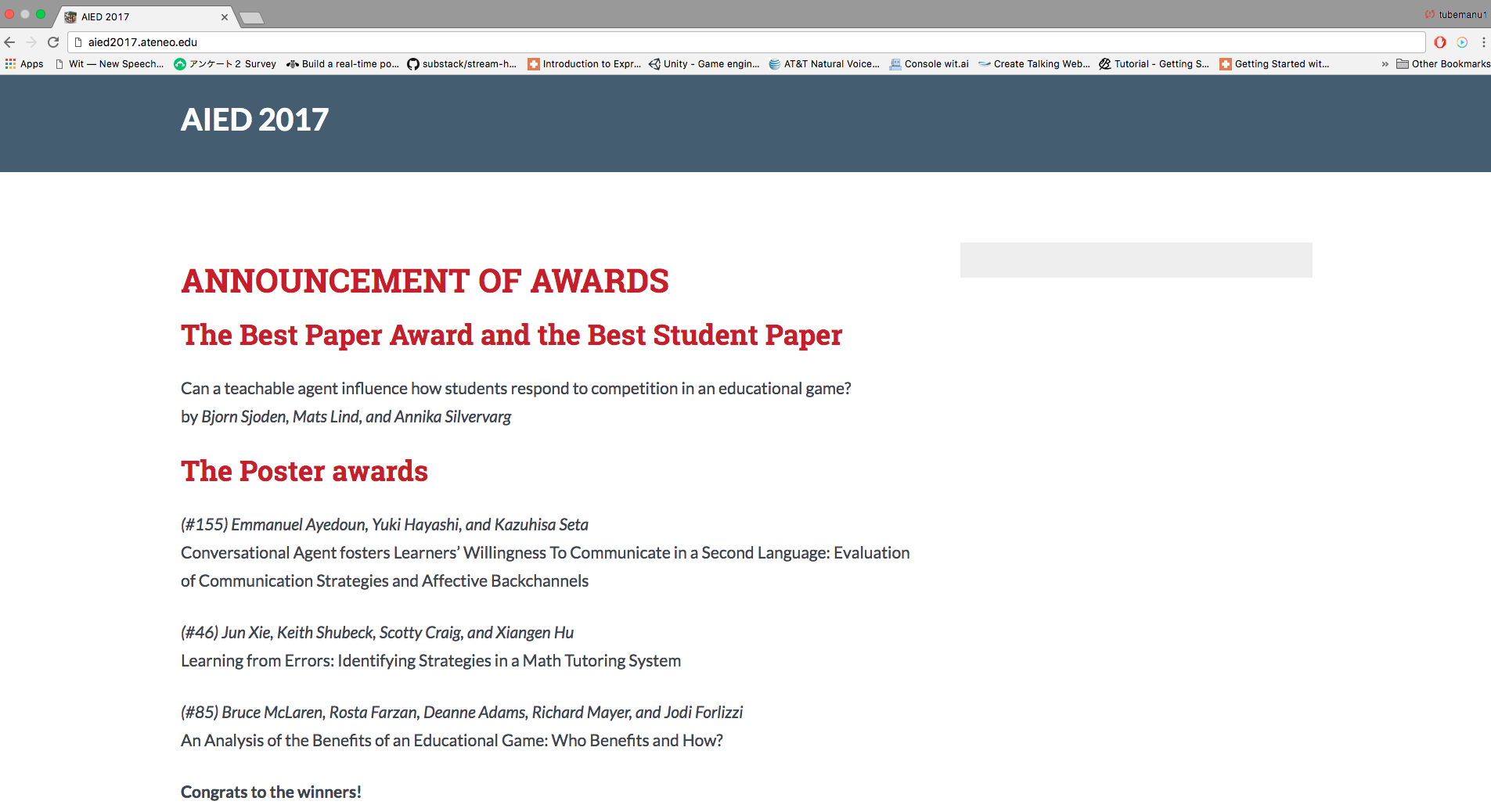Click the empty gray sidebar box
This screenshot has height=812, width=1491.
coord(1136,260)
